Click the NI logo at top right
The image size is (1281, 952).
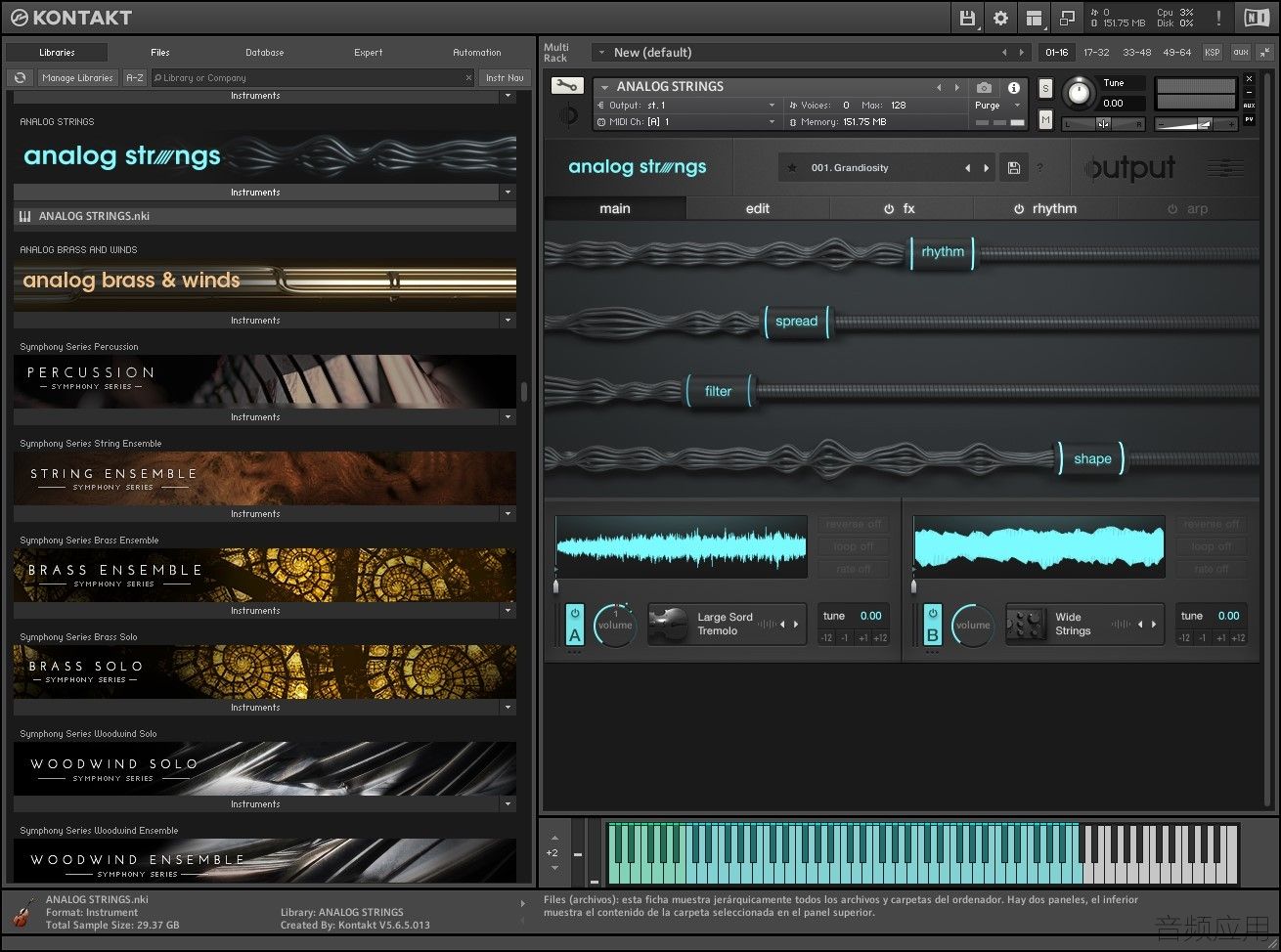click(1257, 18)
